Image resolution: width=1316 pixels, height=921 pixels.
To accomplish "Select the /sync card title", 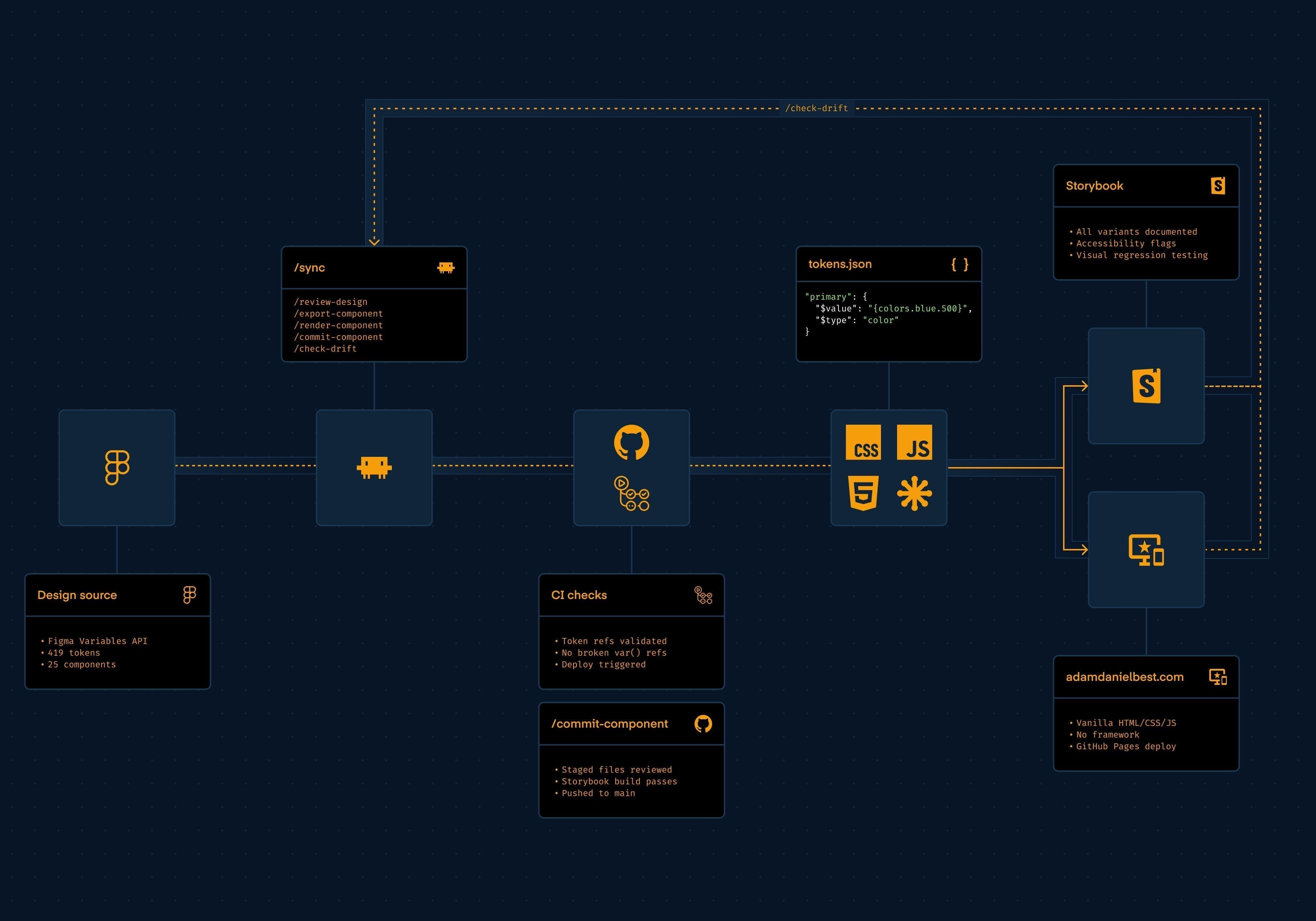I will tap(310, 268).
